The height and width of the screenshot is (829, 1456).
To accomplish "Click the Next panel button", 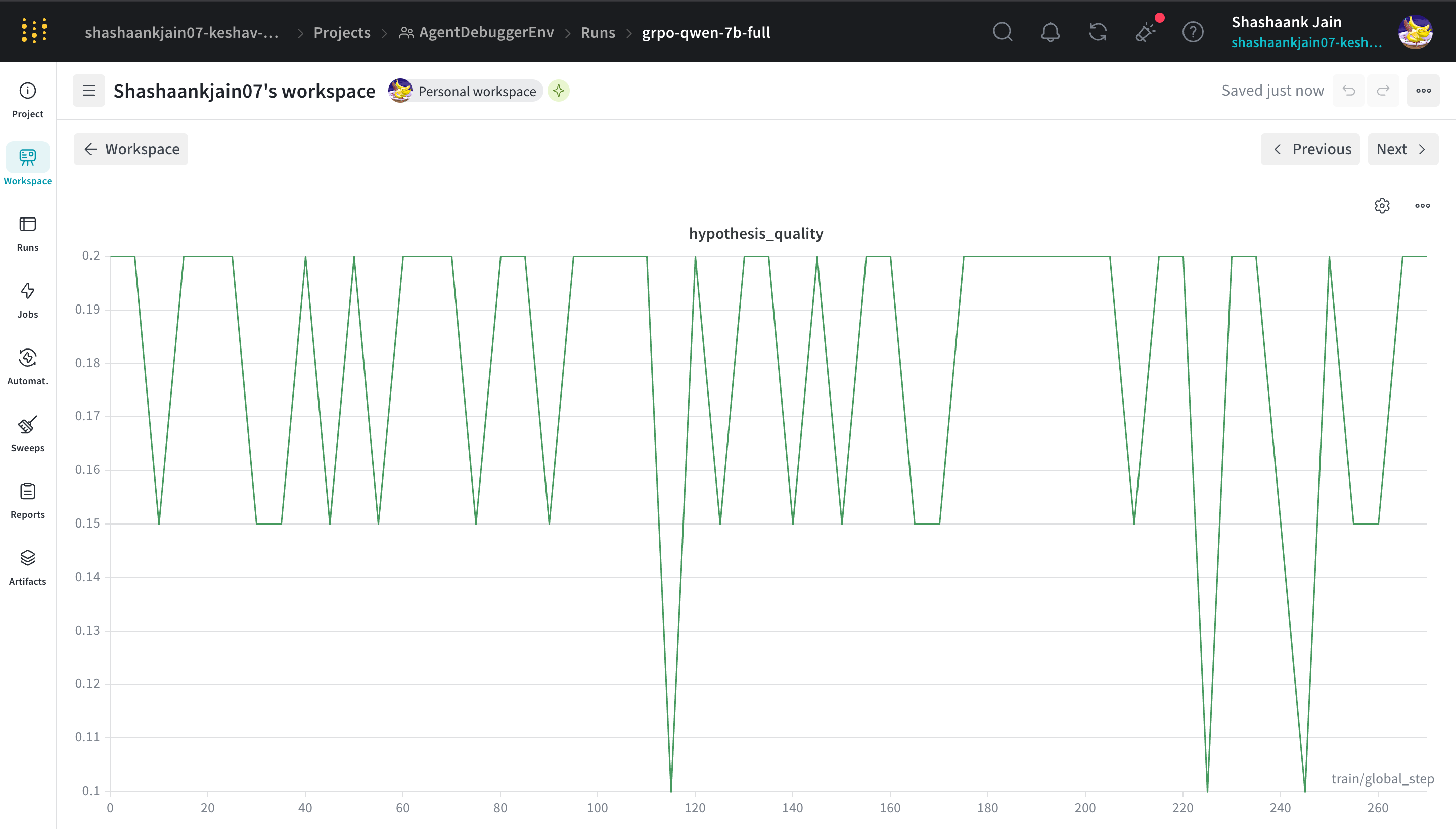I will (x=1402, y=149).
